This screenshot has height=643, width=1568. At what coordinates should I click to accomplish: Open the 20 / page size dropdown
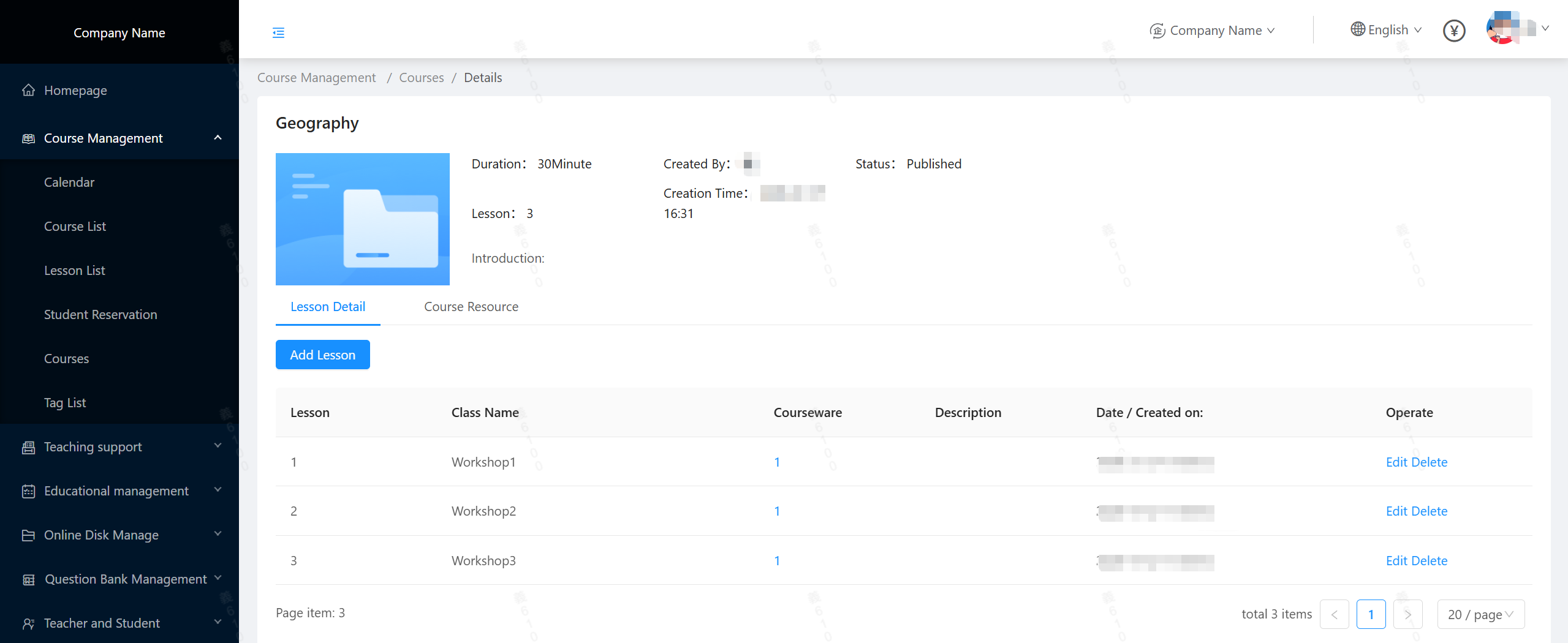tap(1480, 614)
